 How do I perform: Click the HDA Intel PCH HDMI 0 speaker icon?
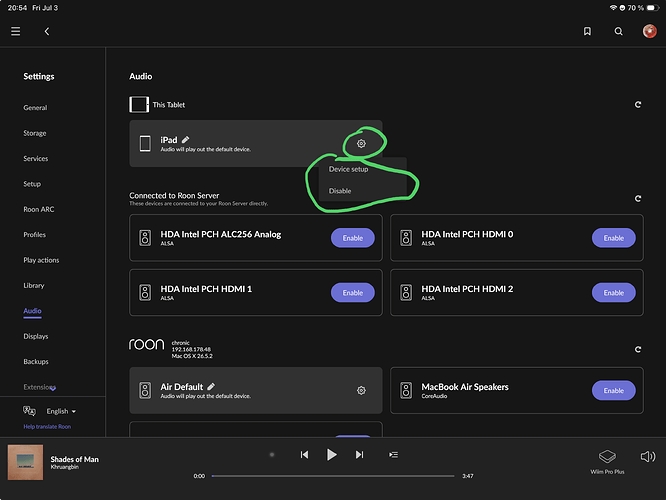[x=406, y=238]
